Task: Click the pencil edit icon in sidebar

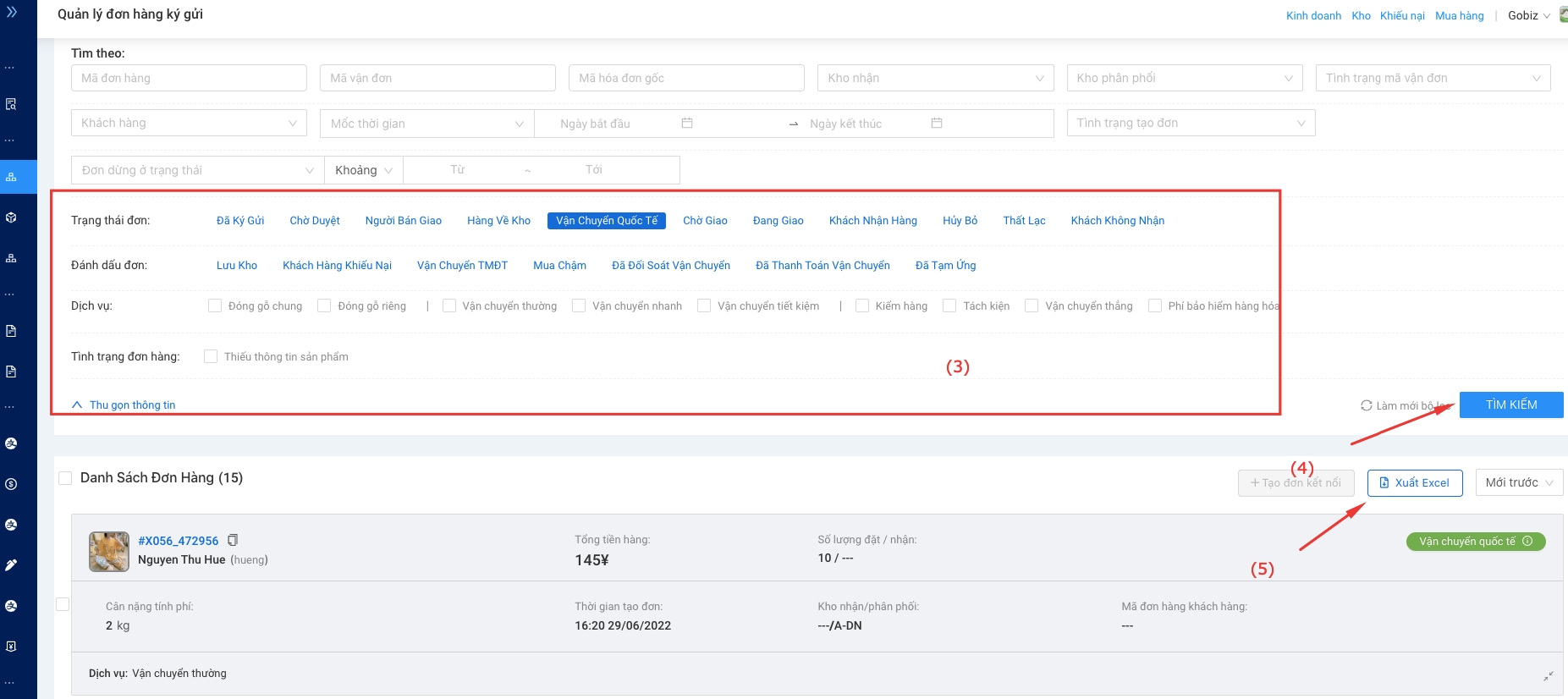Action: pyautogui.click(x=11, y=565)
